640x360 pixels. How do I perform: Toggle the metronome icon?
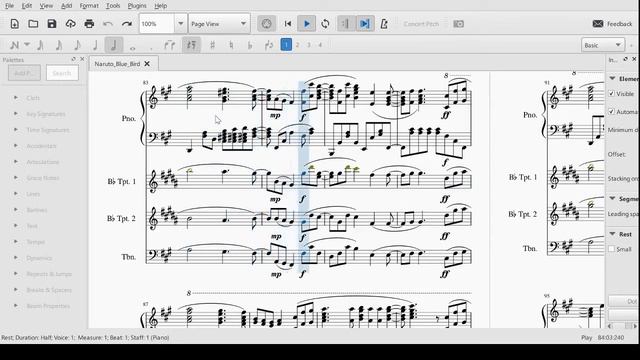(x=384, y=24)
